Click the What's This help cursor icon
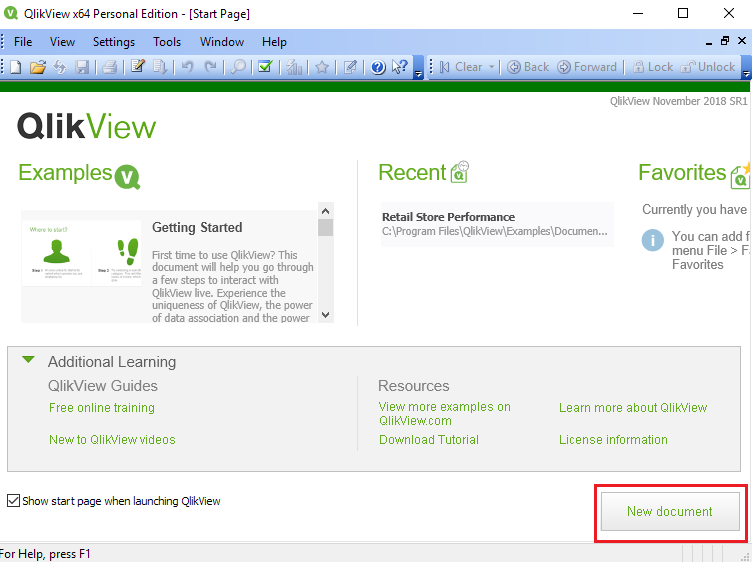This screenshot has width=752, height=562. [400, 67]
